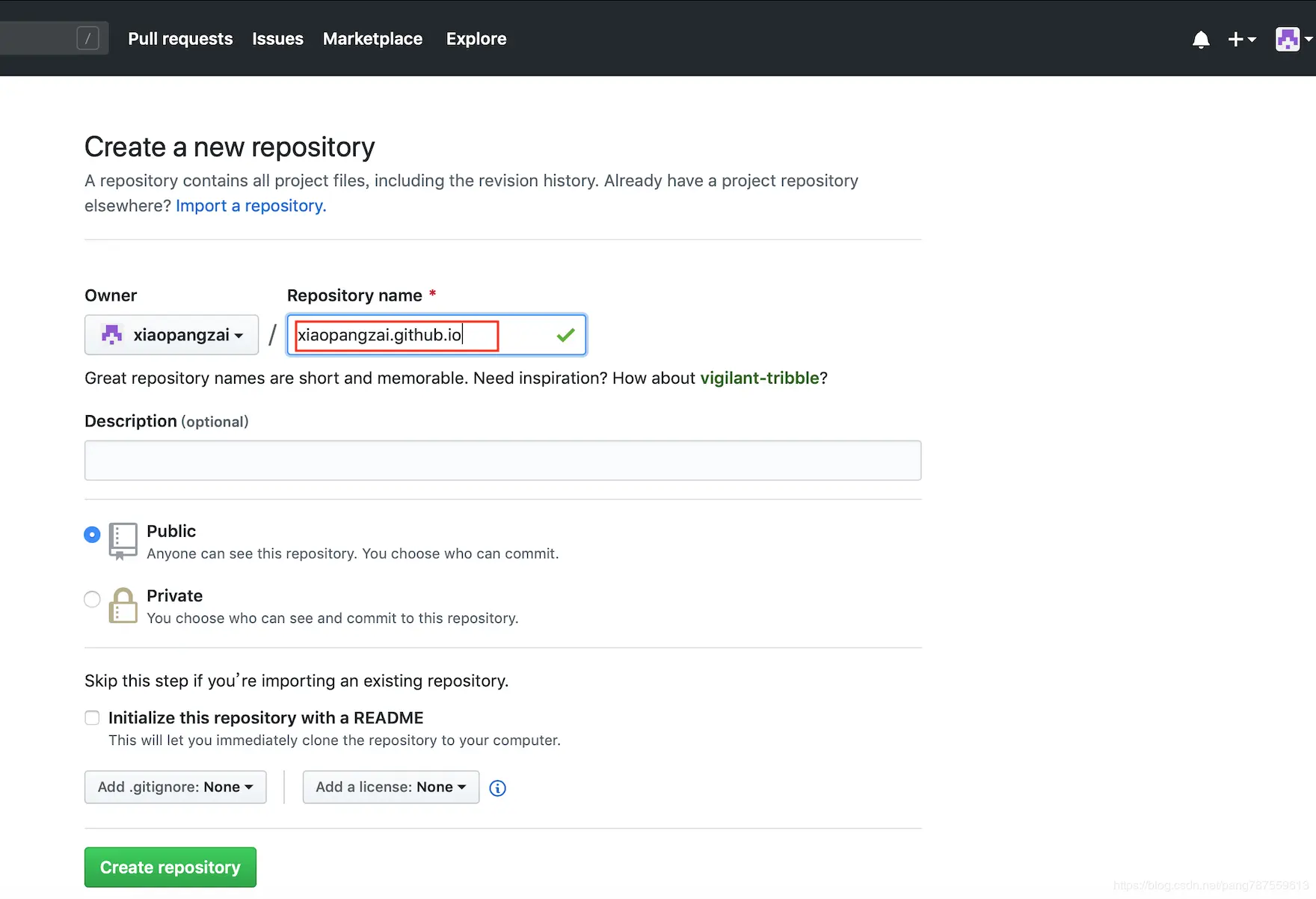
Task: Expand the Add .gitignore dropdown
Action: [x=175, y=788]
